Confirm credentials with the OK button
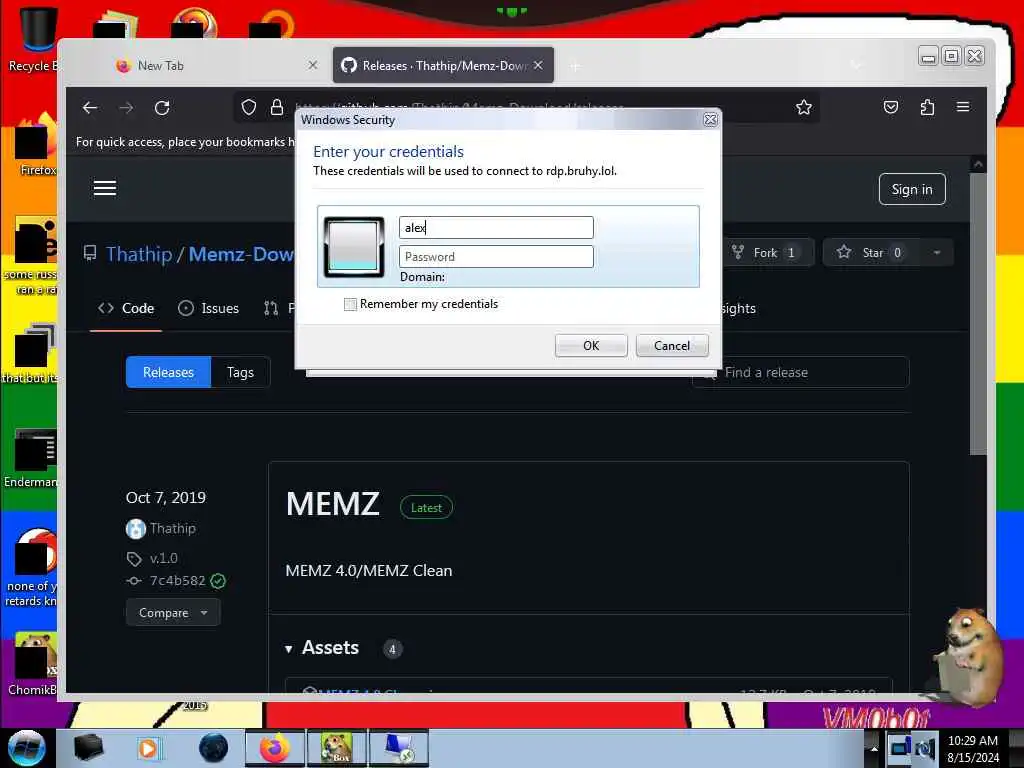1024x768 pixels. pos(591,345)
